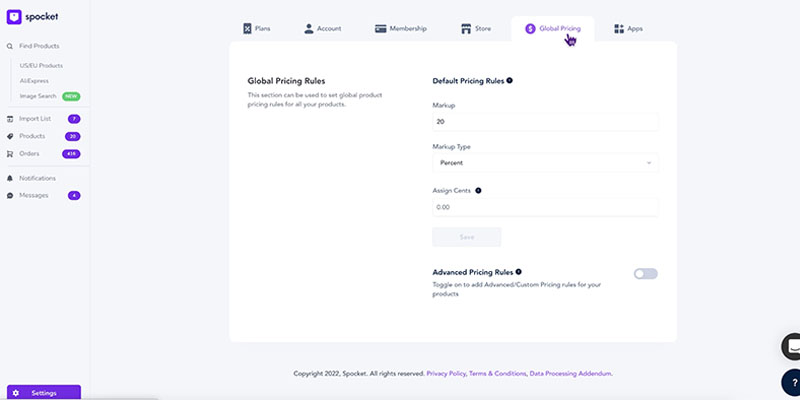Image resolution: width=800 pixels, height=400 pixels.
Task: Click the Spocket logo icon
Action: tap(14, 16)
